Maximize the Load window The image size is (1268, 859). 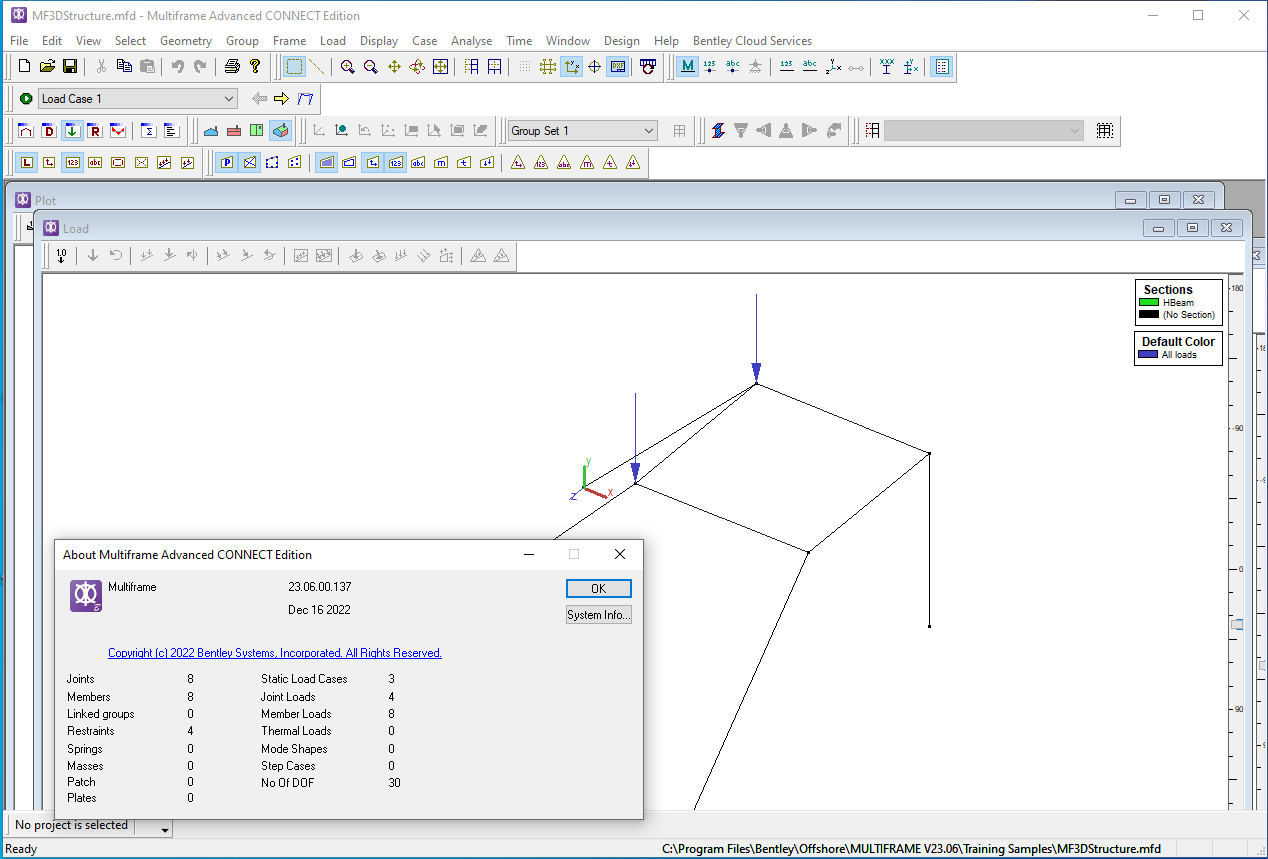(1192, 228)
